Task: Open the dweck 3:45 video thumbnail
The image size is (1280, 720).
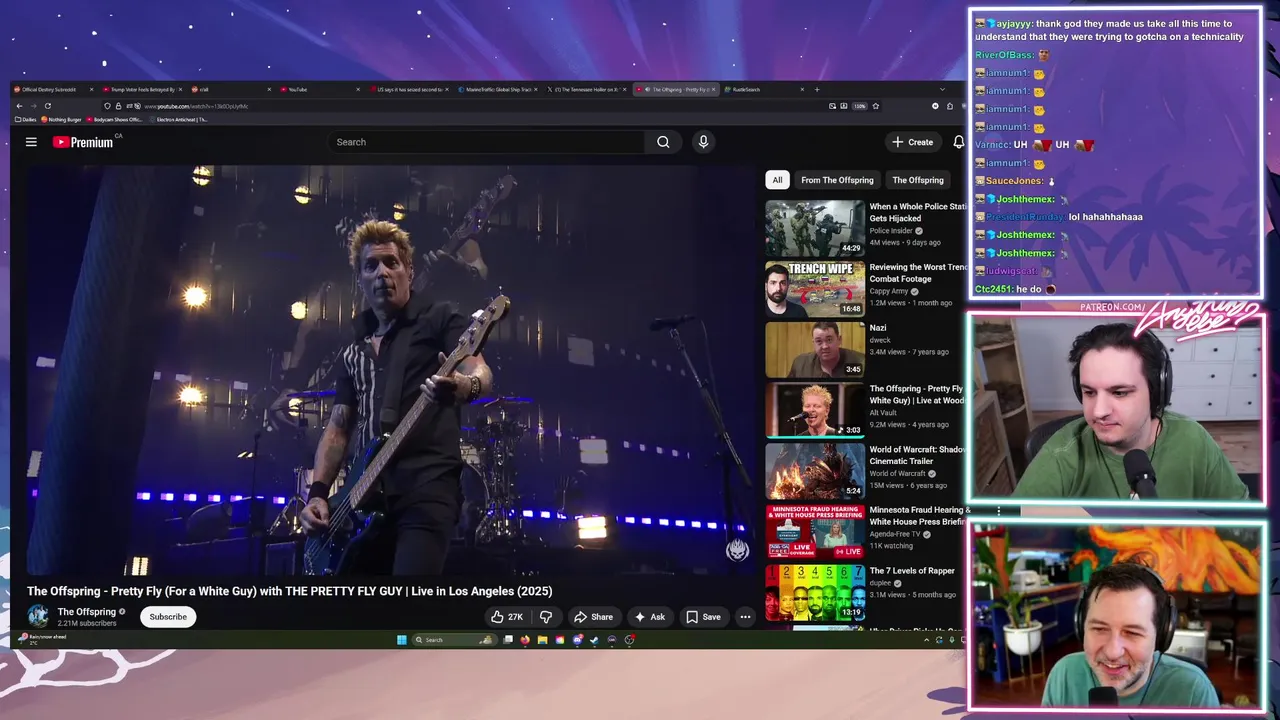Action: (x=815, y=350)
